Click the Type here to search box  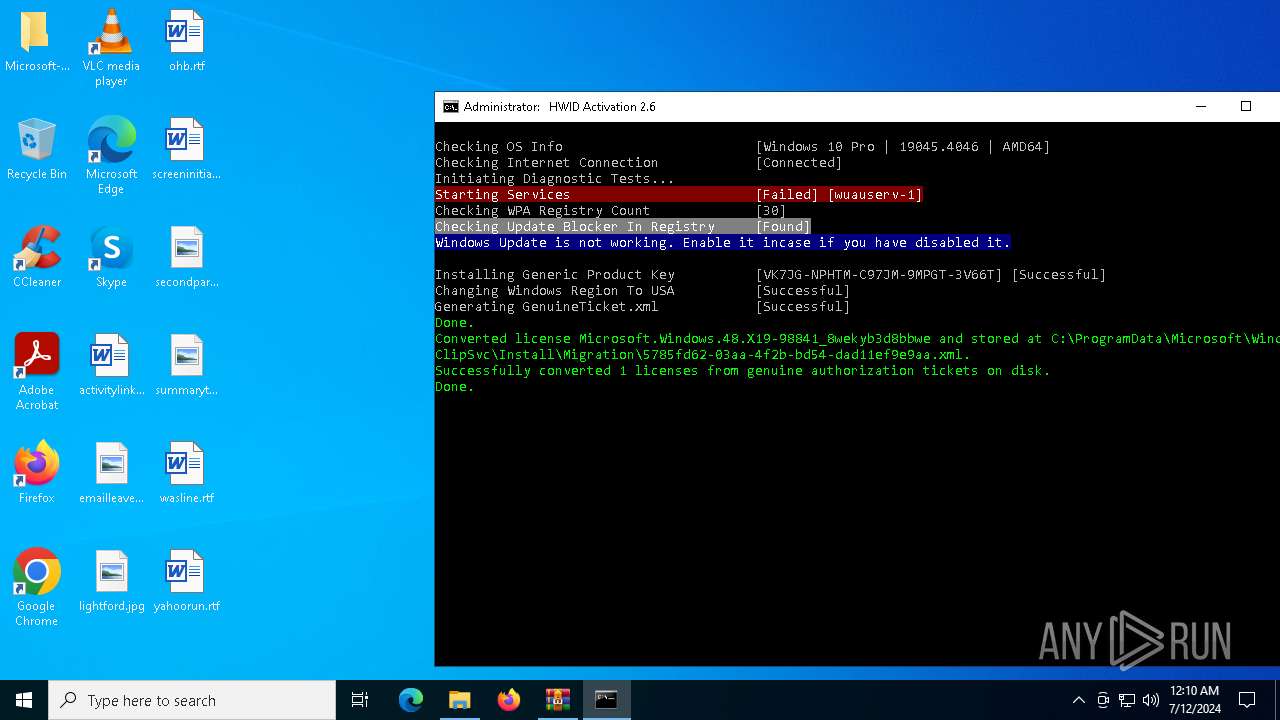tap(192, 700)
